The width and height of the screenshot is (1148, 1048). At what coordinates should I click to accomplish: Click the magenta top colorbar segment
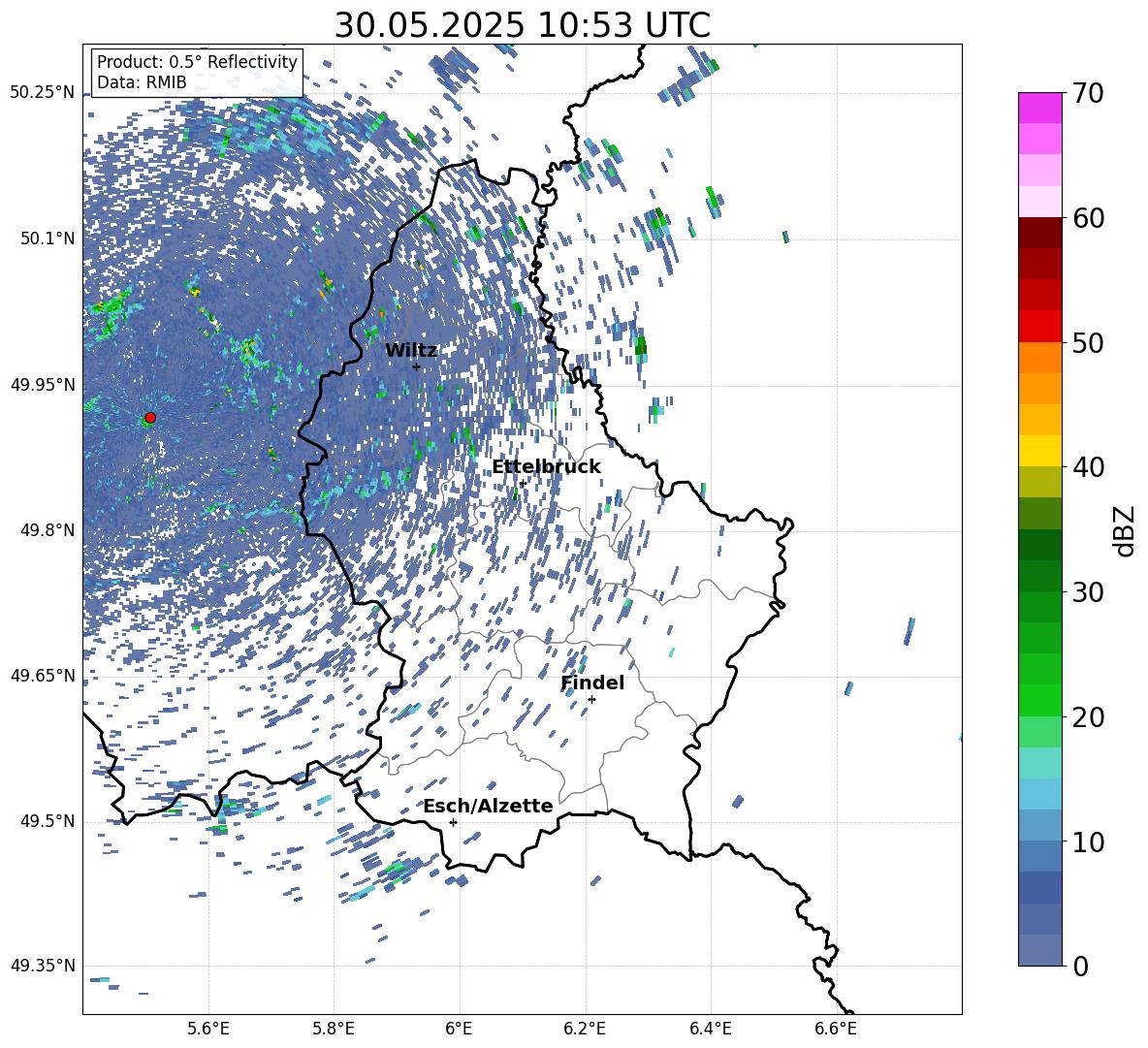pos(1039,108)
